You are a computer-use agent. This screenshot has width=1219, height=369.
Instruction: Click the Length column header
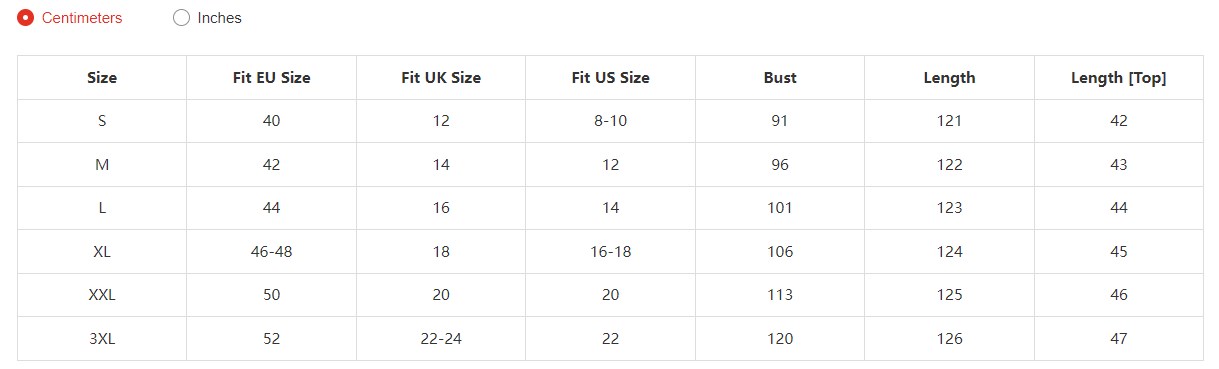(x=949, y=78)
